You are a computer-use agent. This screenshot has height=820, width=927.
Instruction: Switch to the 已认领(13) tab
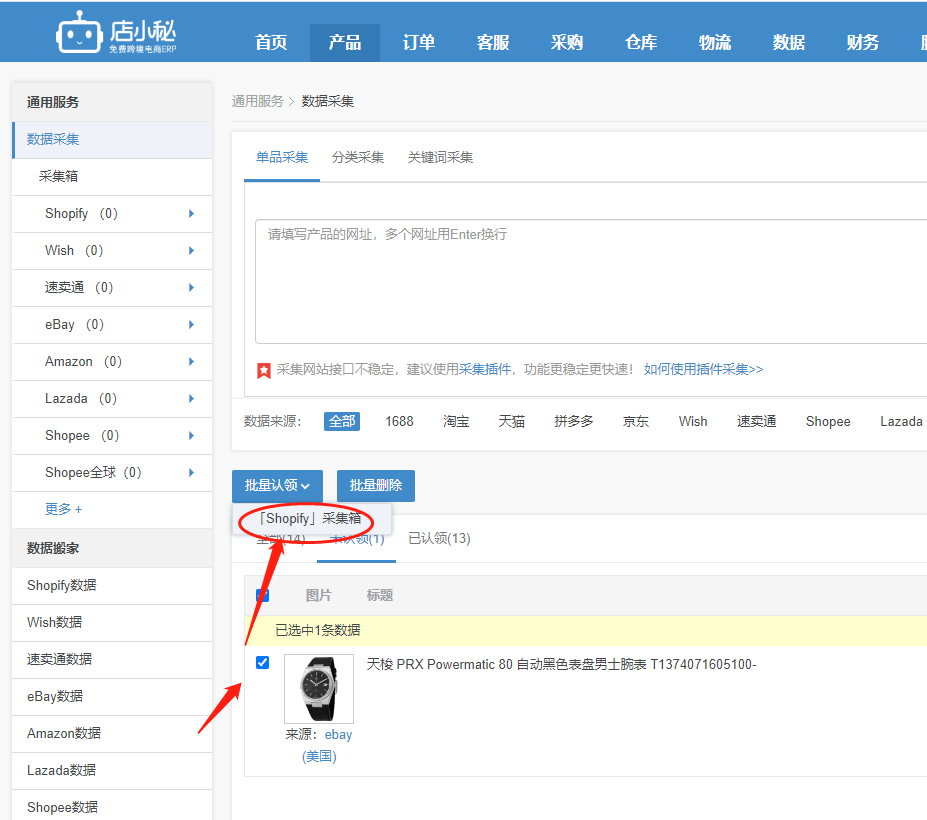439,539
